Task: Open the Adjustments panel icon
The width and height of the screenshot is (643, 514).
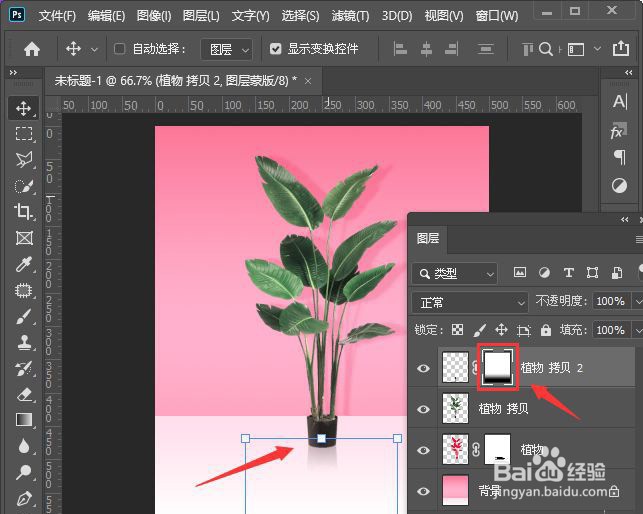Action: coord(619,185)
